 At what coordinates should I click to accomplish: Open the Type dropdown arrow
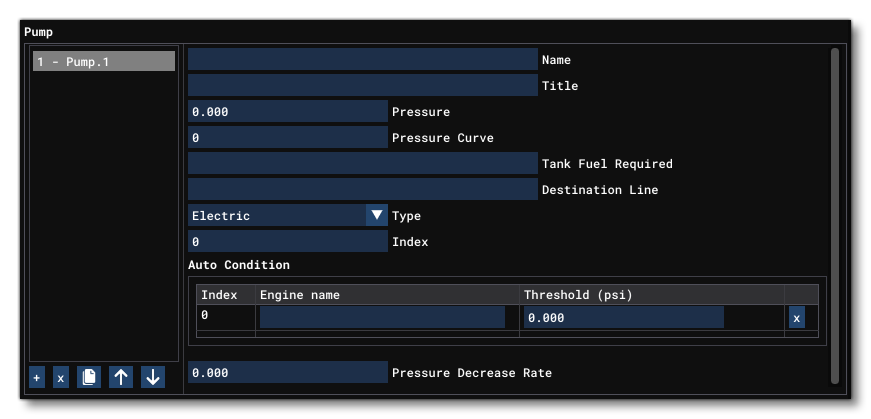376,215
